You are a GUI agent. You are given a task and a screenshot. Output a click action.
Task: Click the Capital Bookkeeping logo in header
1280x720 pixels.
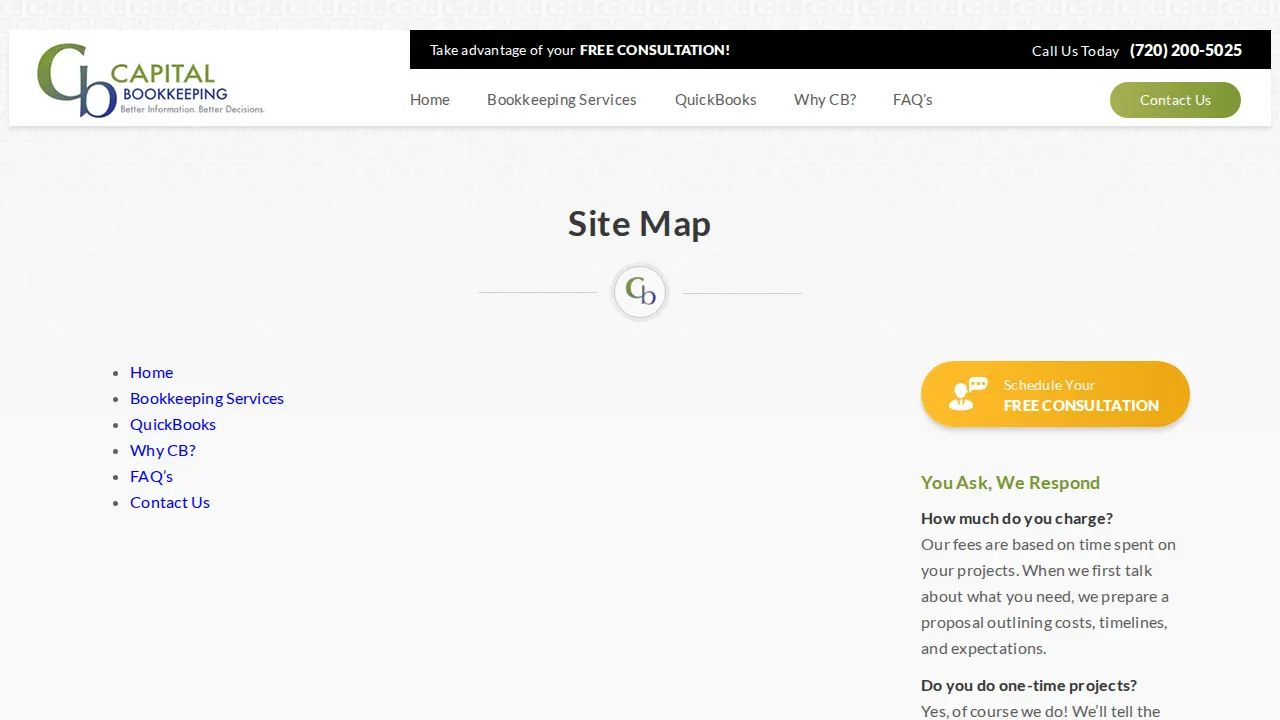coord(150,80)
